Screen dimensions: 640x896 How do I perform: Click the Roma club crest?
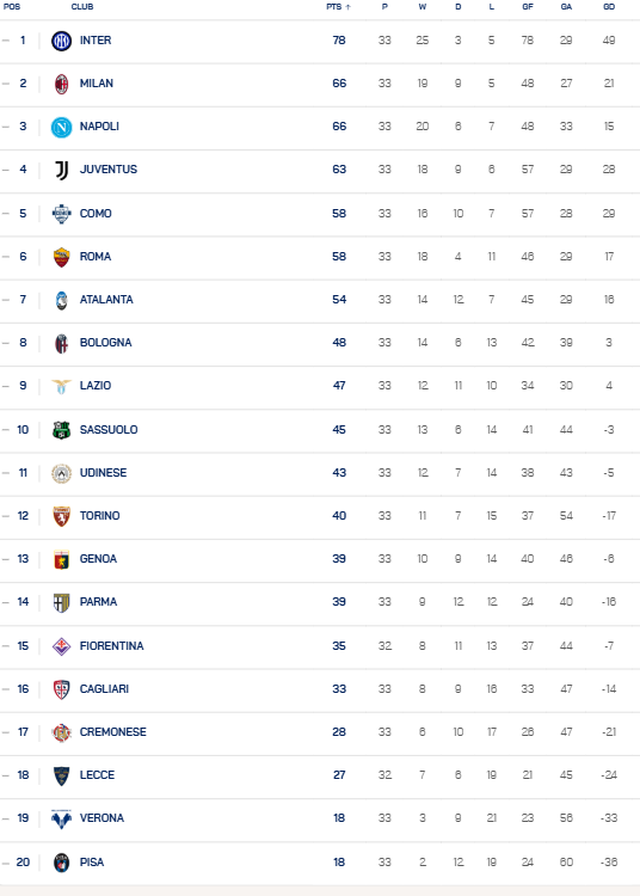click(x=62, y=256)
